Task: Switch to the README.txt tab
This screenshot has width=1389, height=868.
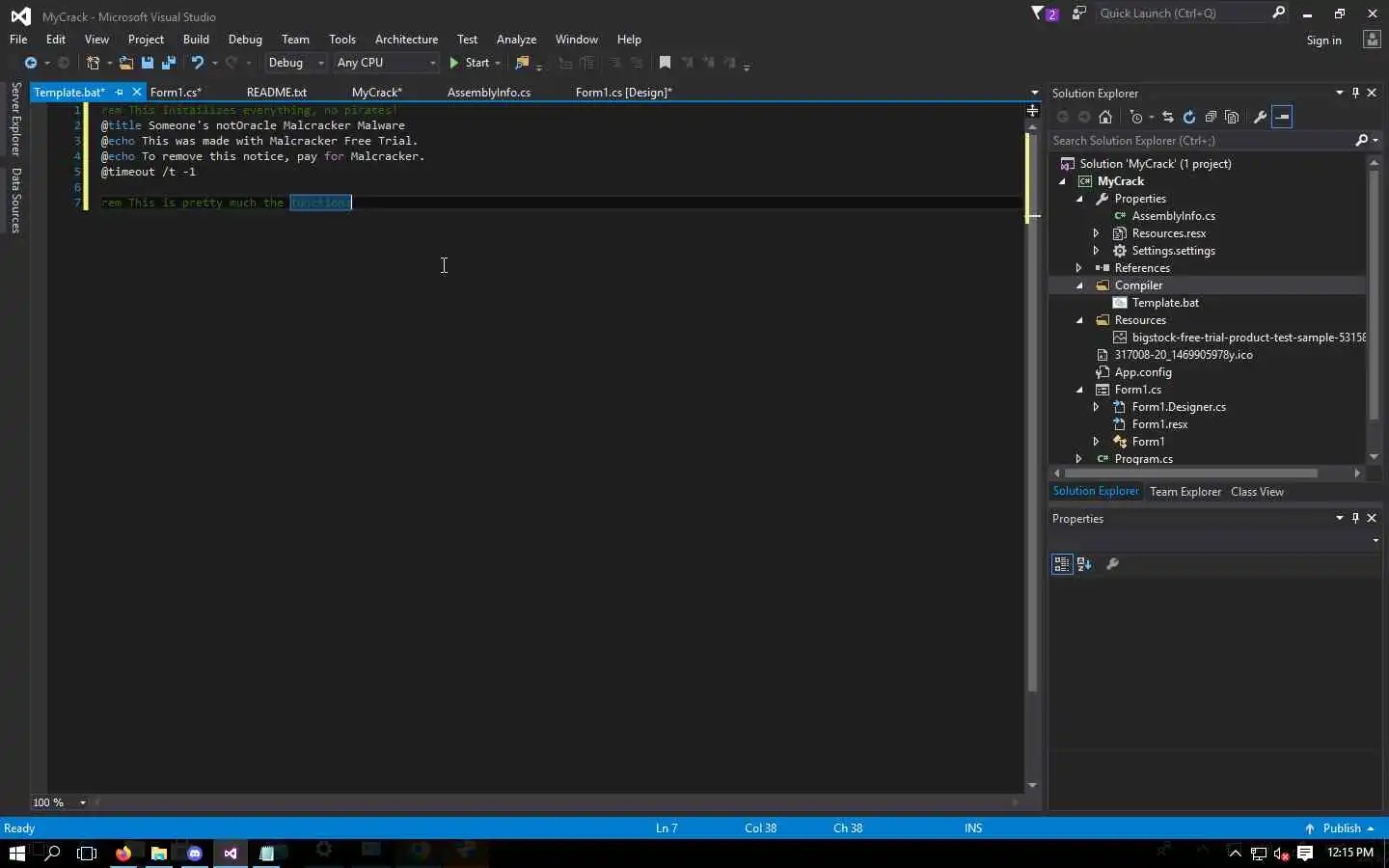Action: [x=277, y=93]
